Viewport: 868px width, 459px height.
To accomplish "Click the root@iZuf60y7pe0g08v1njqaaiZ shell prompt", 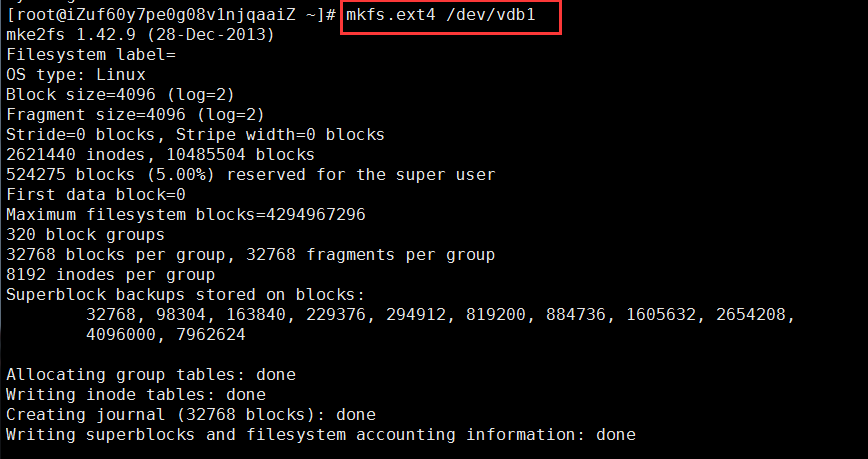I will point(170,16).
